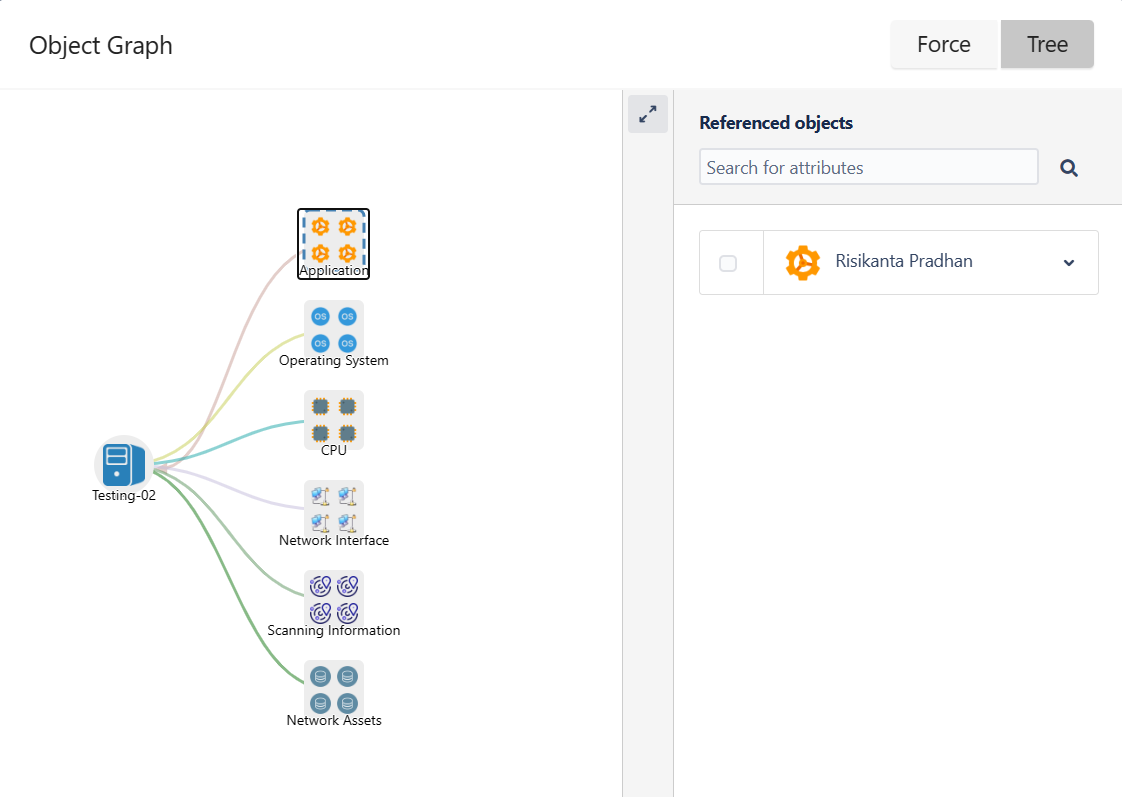The width and height of the screenshot is (1122, 797).
Task: Click the Network Interface node icon
Action: 334,508
